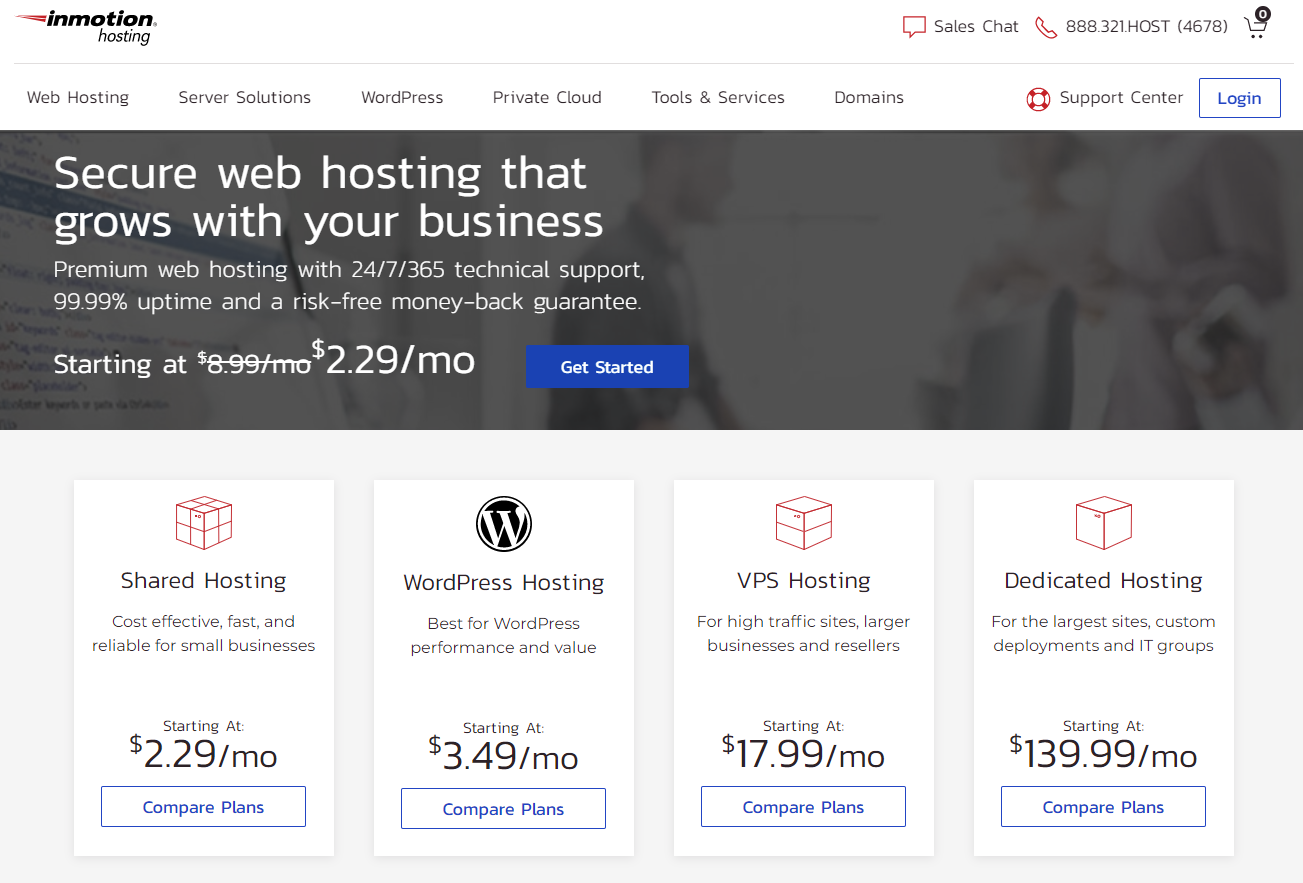Click 'Cost effective, fast, and reliable' description
This screenshot has height=883, width=1303.
pos(204,634)
